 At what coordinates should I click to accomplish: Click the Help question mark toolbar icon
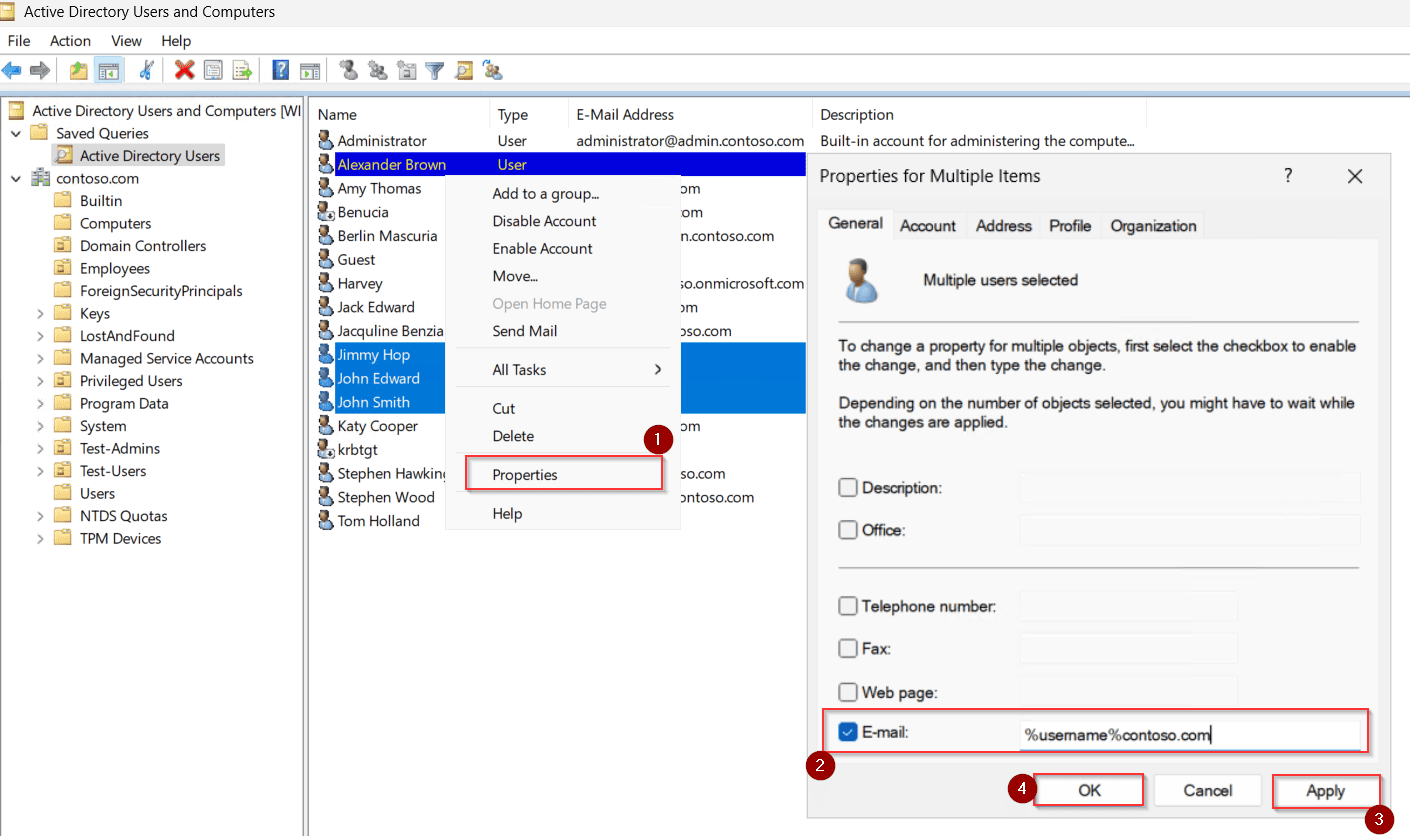(282, 70)
